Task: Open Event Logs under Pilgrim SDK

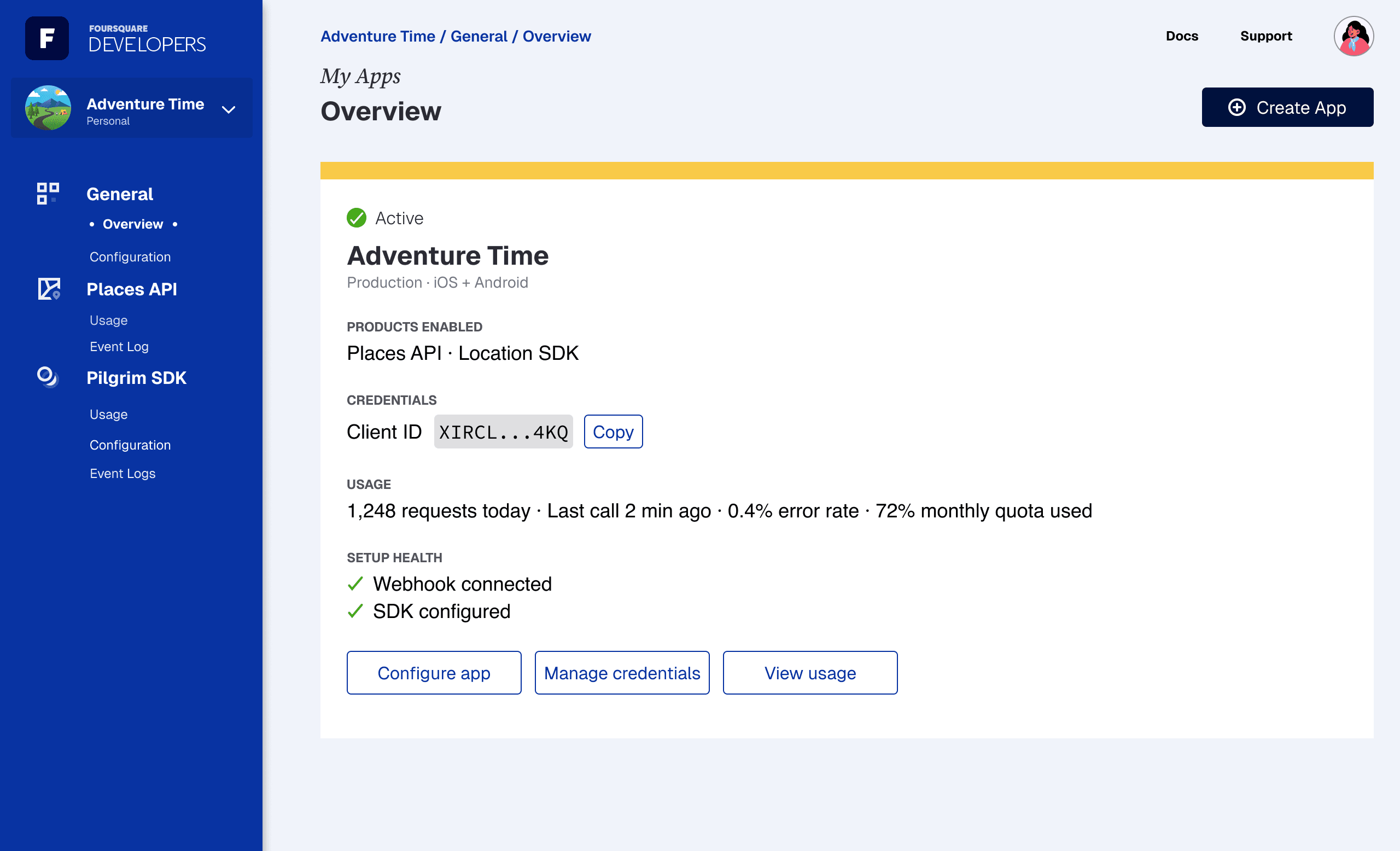Action: click(122, 473)
